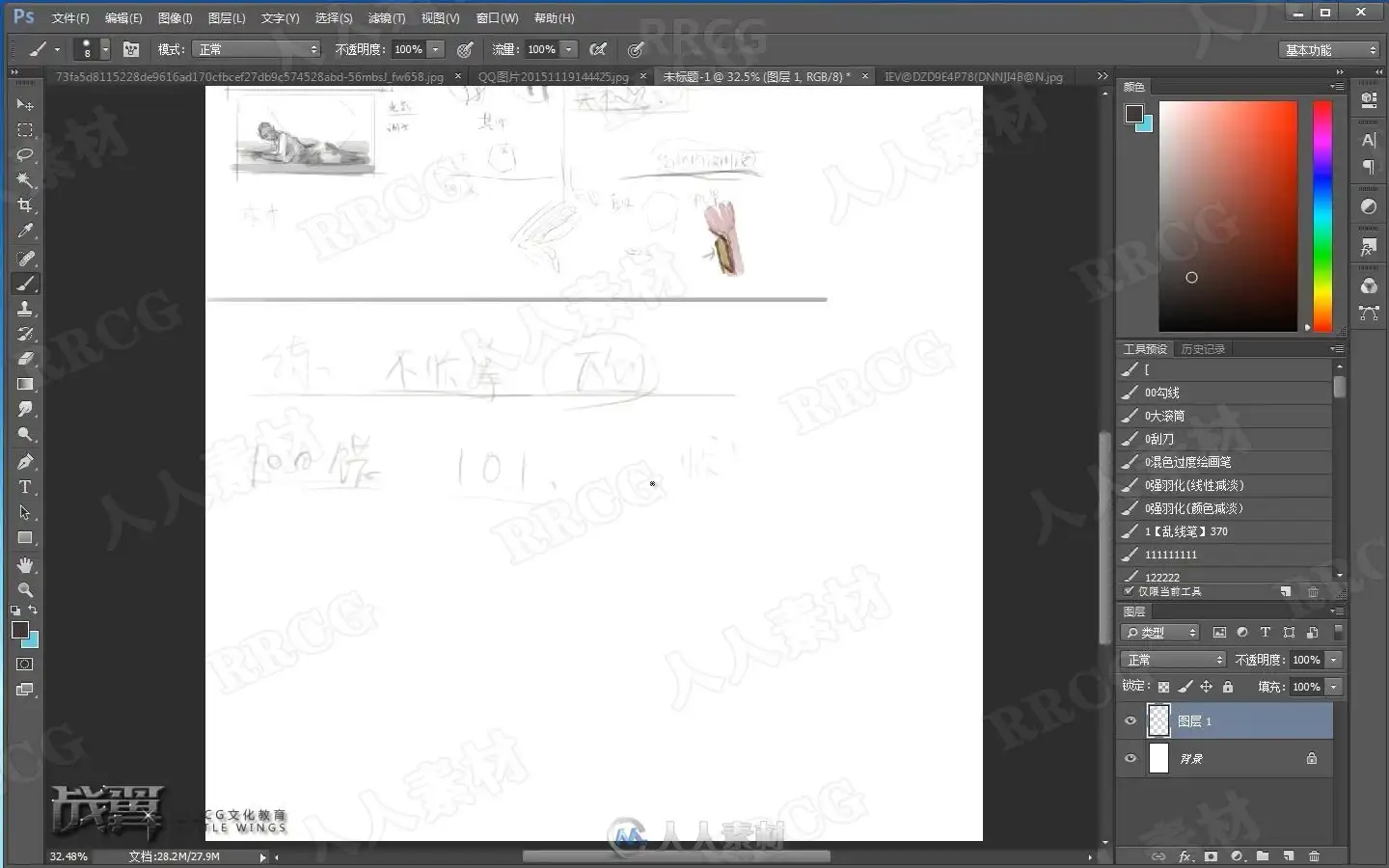Add a layer mask
The height and width of the screenshot is (868, 1389).
pos(1211,856)
